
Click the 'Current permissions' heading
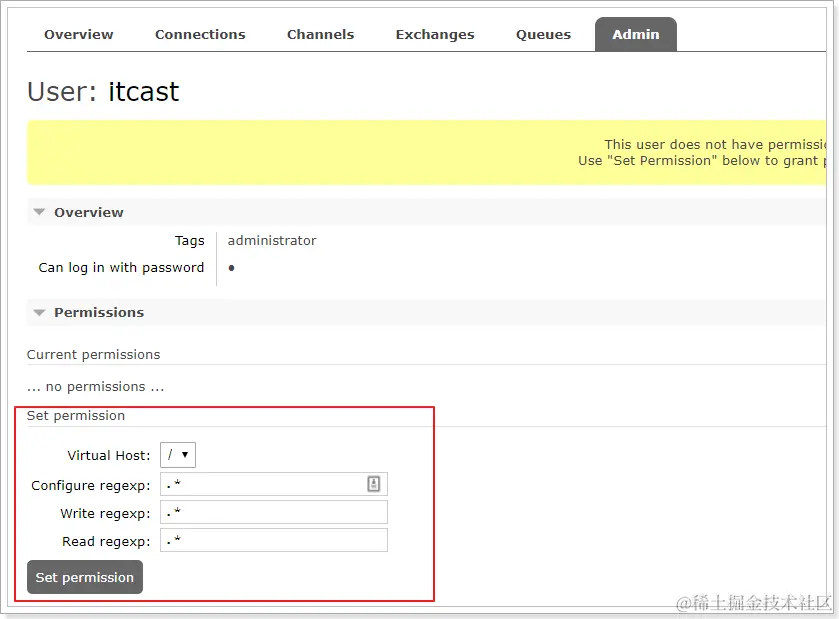94,355
